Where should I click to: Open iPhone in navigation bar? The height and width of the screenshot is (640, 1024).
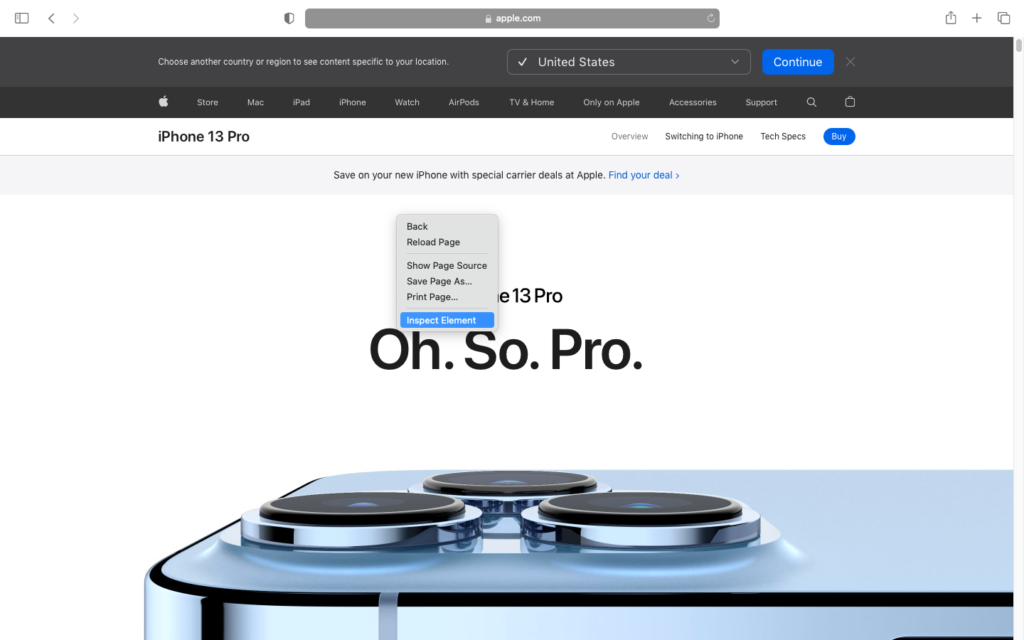coord(353,102)
